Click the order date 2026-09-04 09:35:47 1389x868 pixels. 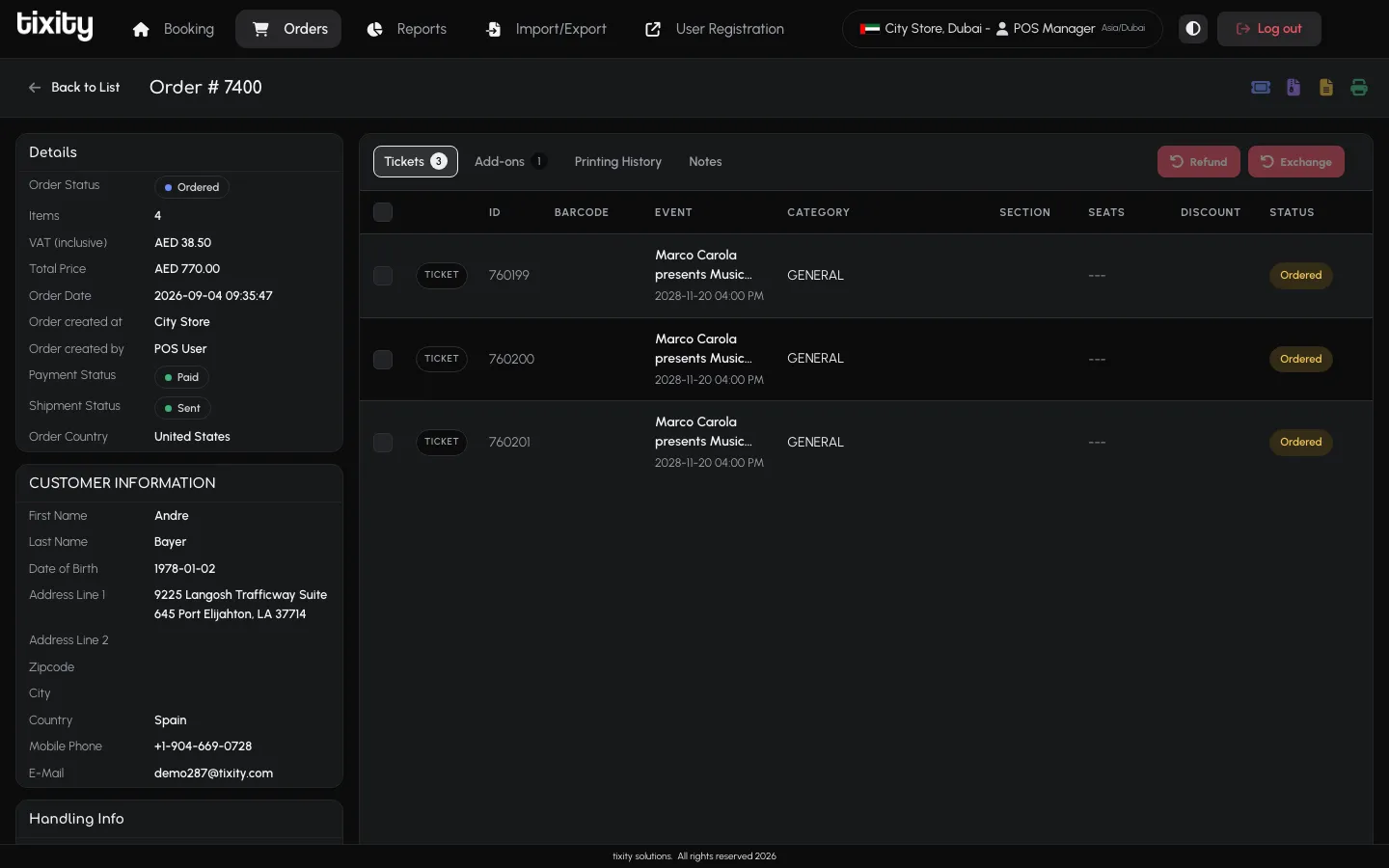point(213,296)
